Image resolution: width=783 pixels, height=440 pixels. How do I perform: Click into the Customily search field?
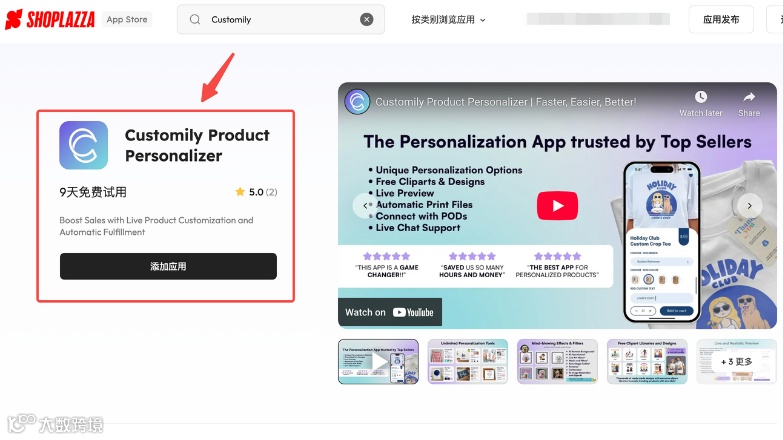pos(281,19)
